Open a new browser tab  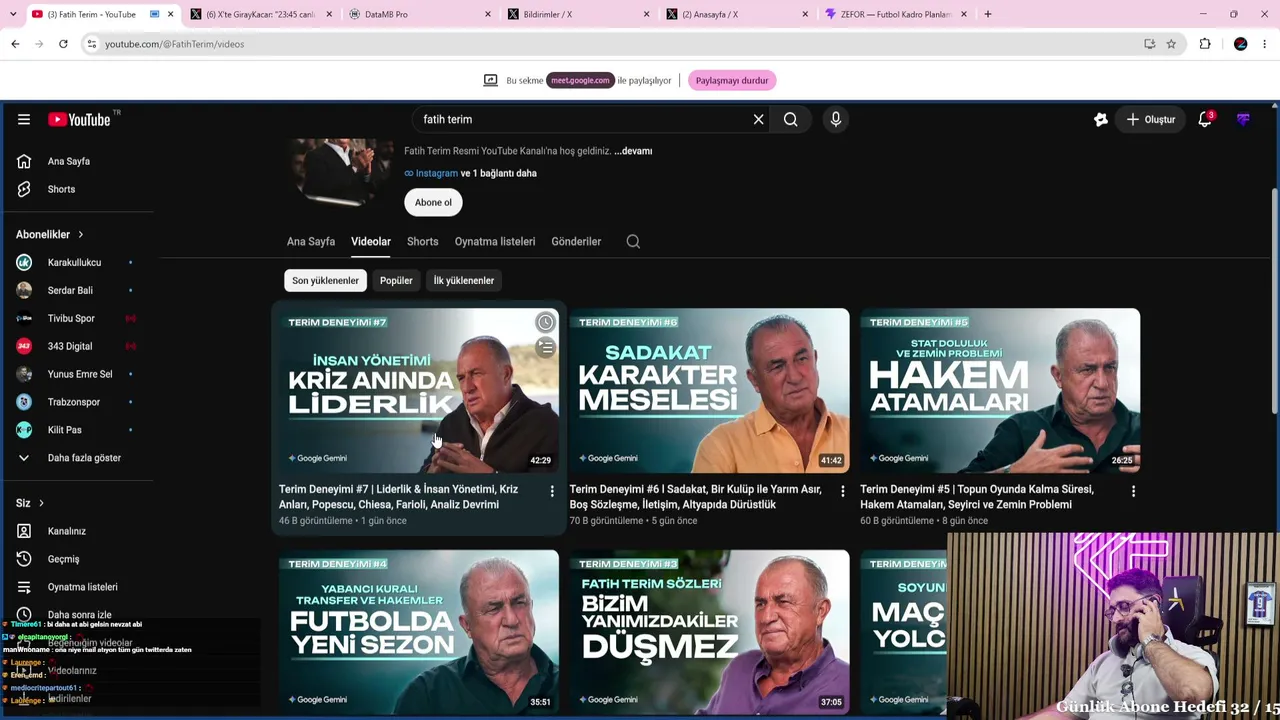coord(987,14)
